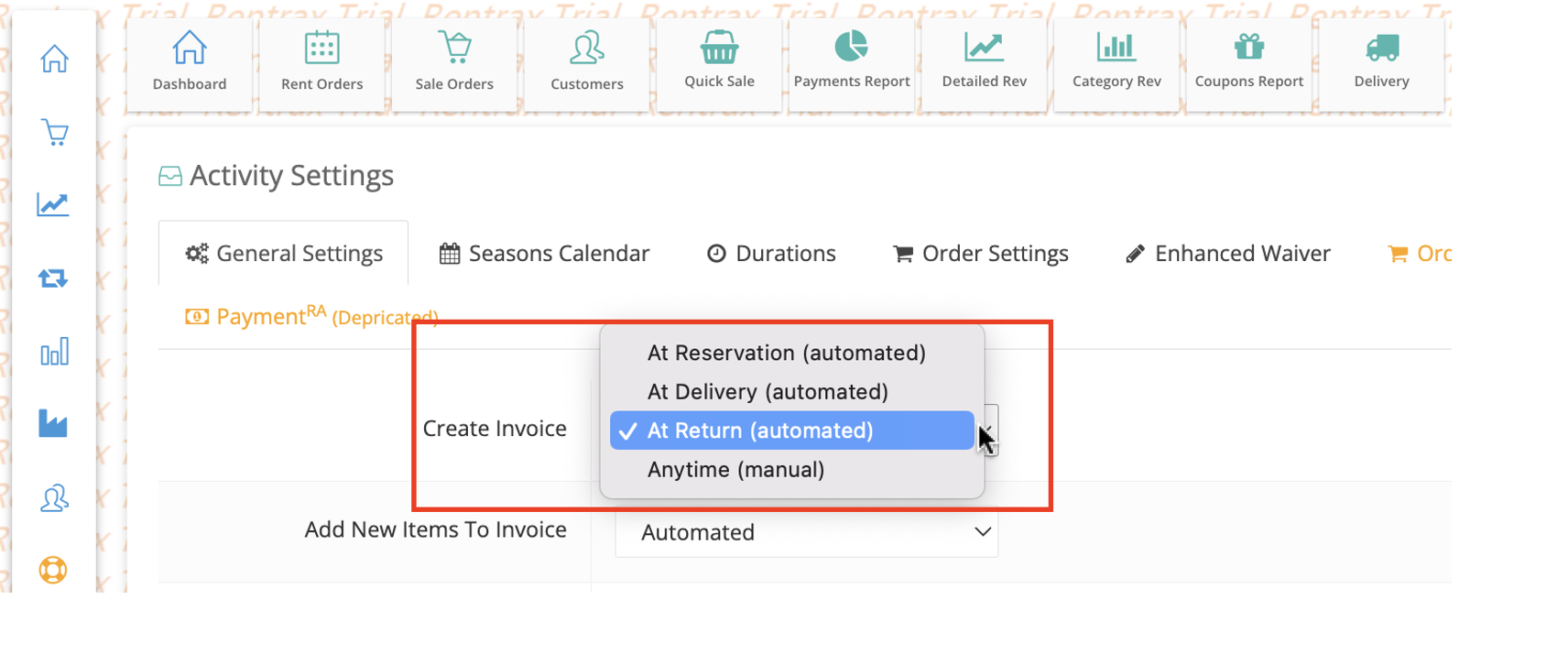1568x654 pixels.
Task: Click the sidebar lifebuoy support icon
Action: pyautogui.click(x=53, y=570)
